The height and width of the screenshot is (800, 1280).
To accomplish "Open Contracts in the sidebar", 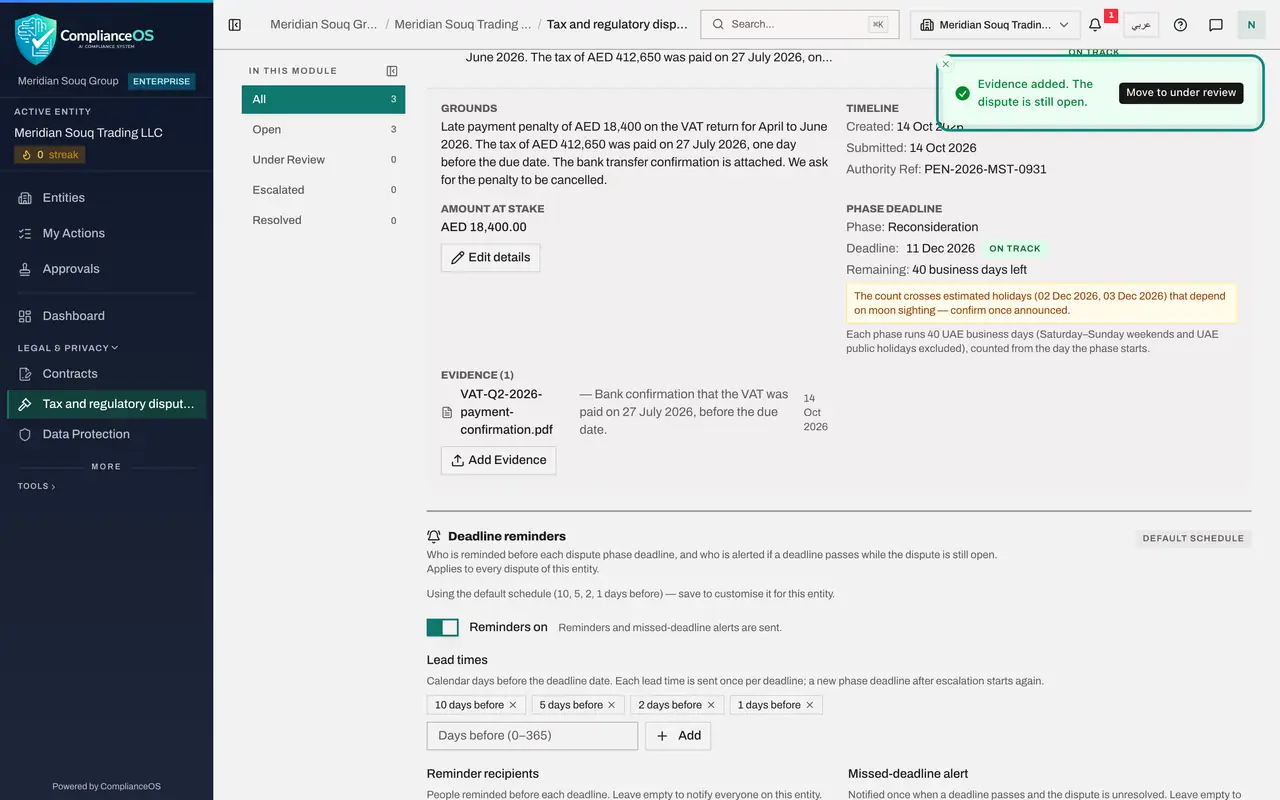I will click(x=106, y=374).
